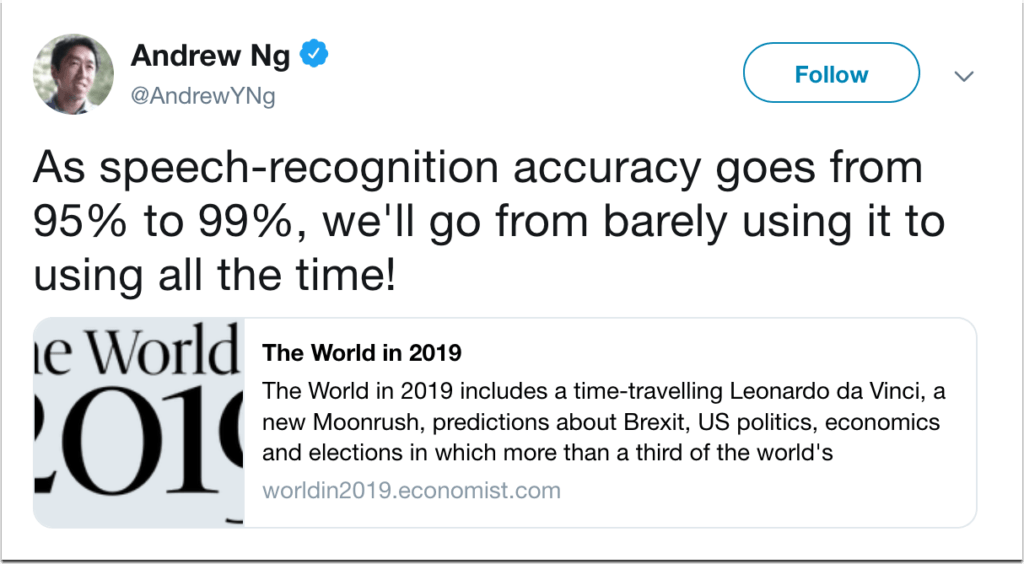
Task: Click the bold "The World in 2019" card title
Action: tap(361, 353)
